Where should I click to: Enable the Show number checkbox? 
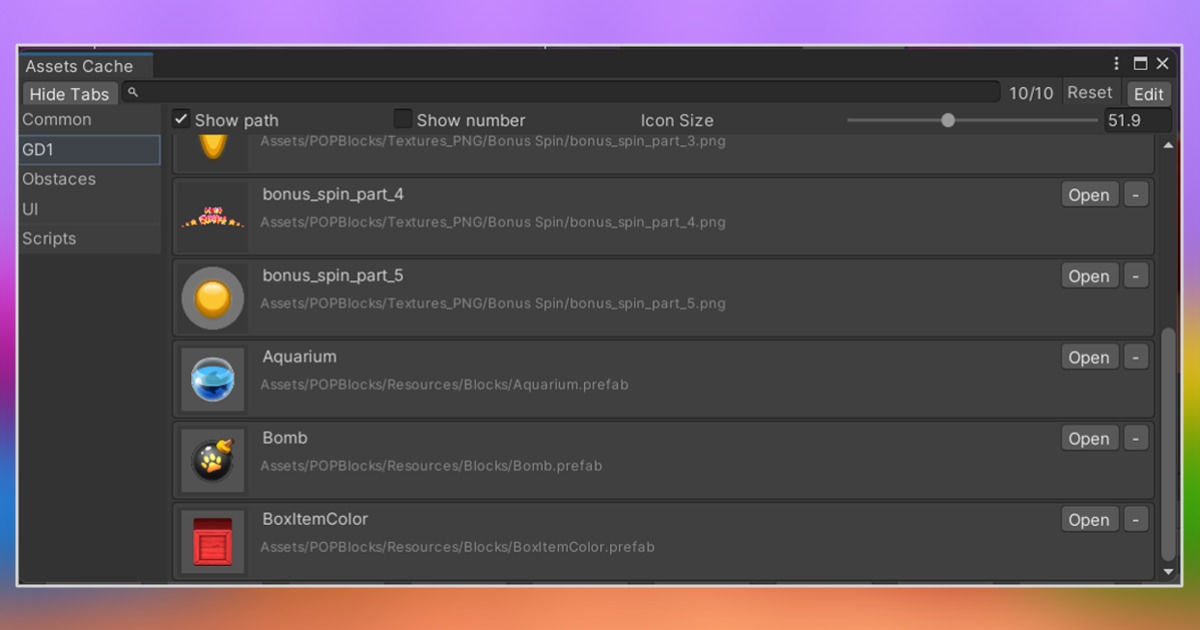point(403,119)
